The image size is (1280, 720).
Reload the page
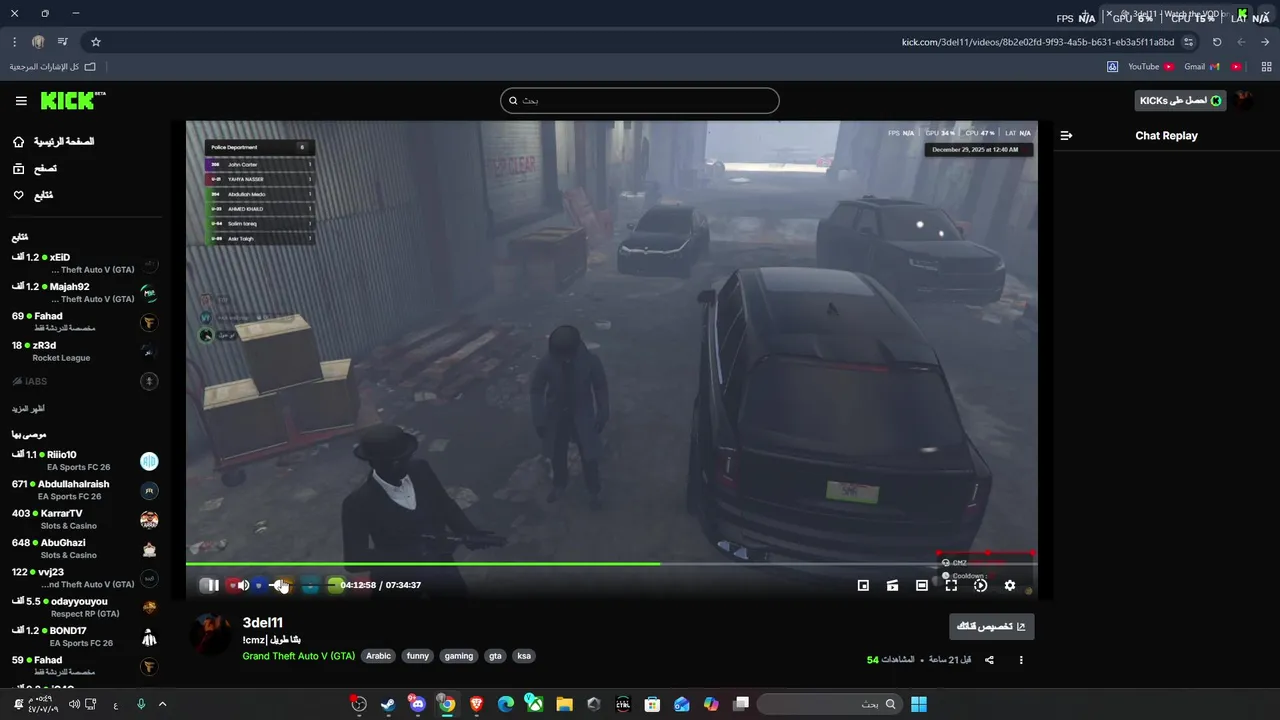tap(1217, 42)
